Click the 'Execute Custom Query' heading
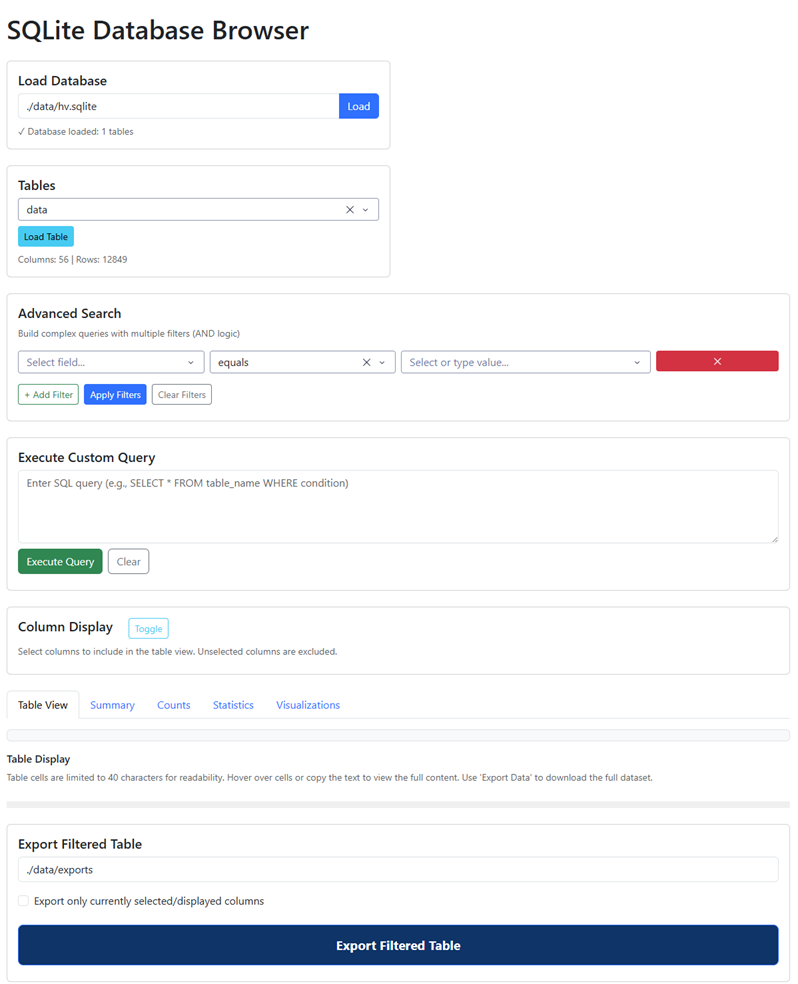This screenshot has width=798, height=984. tap(87, 457)
